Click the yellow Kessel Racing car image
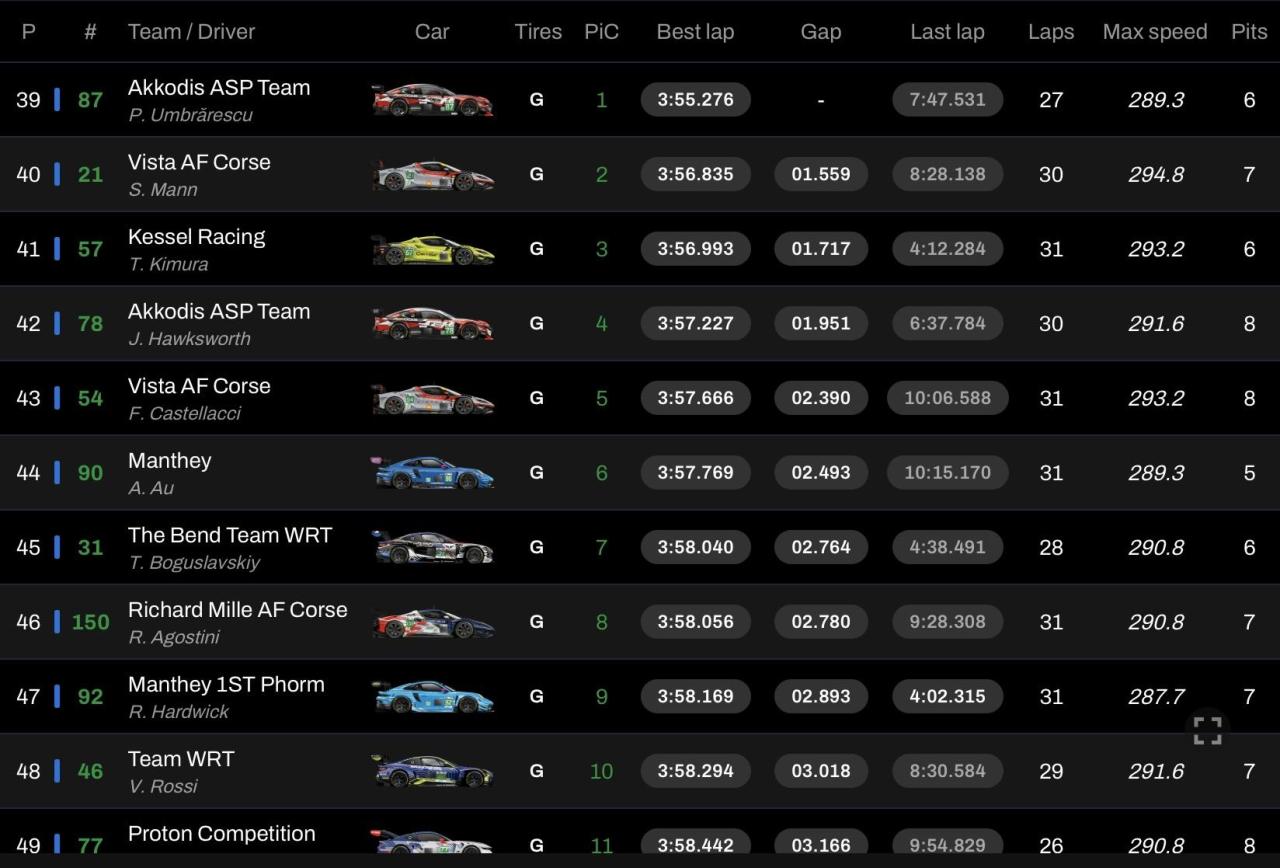This screenshot has height=868, width=1280. (x=432, y=249)
